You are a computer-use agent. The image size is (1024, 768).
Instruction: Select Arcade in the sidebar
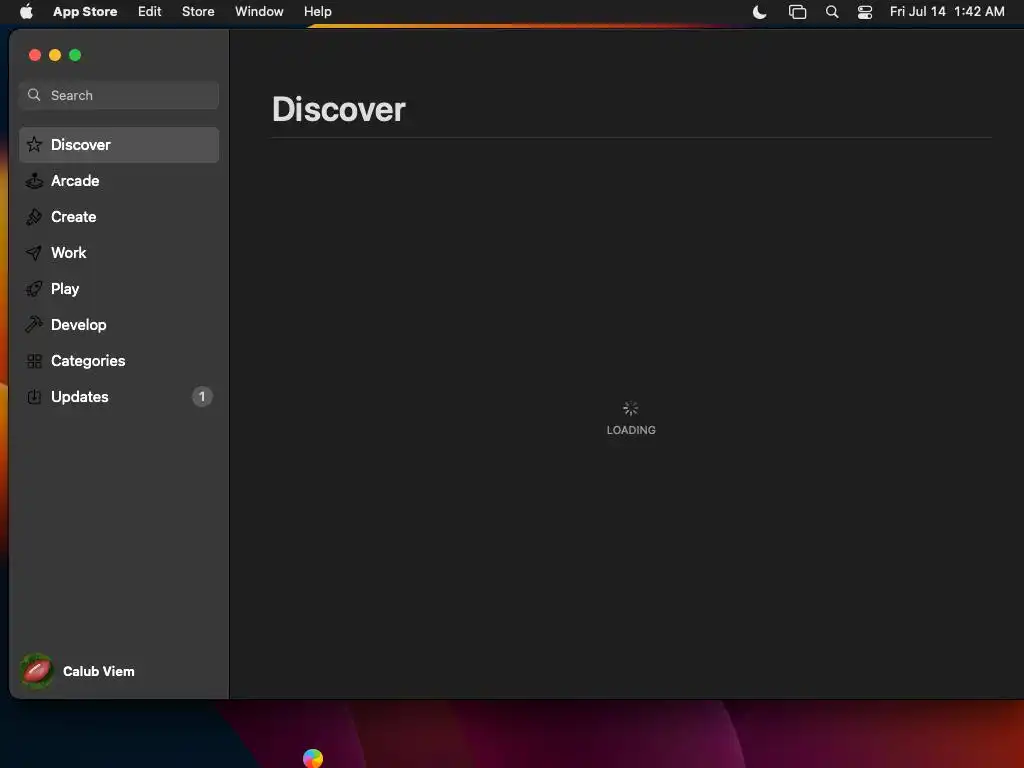119,181
